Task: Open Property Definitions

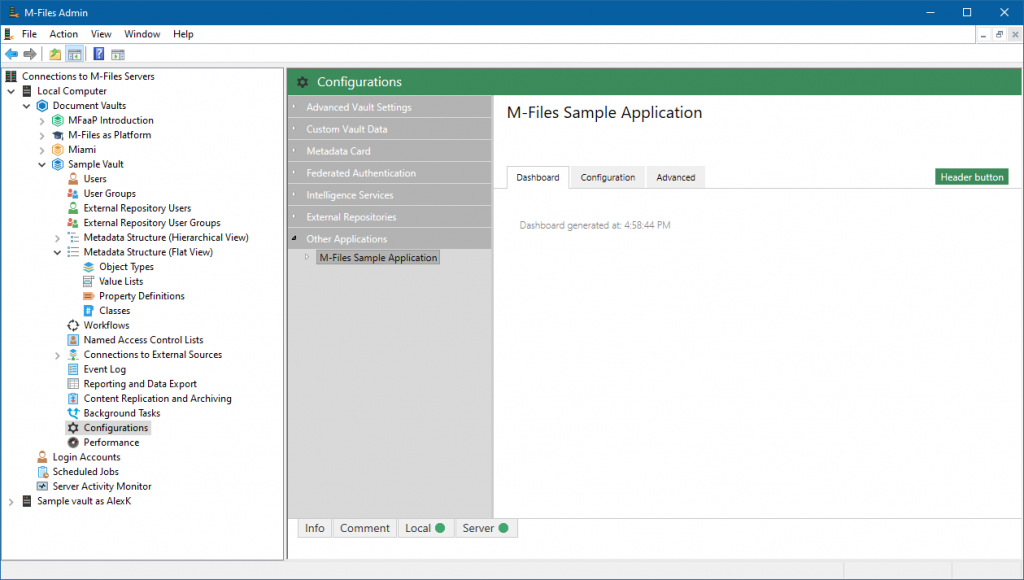Action: tap(141, 296)
